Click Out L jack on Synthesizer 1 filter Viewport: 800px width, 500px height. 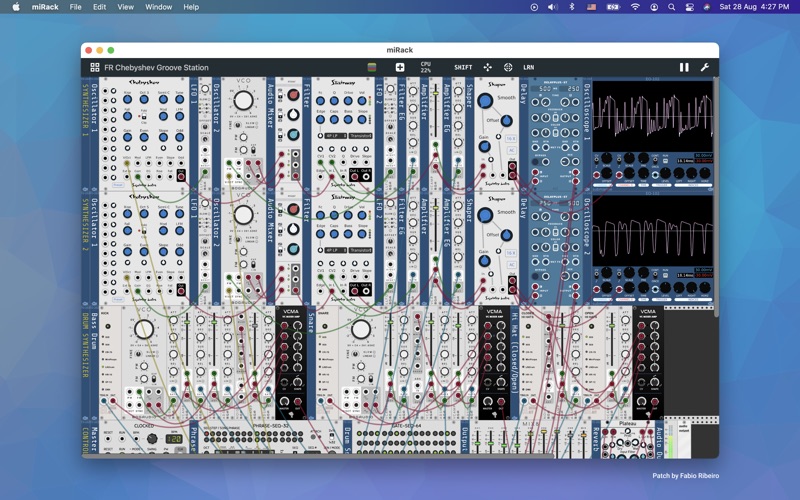355,177
